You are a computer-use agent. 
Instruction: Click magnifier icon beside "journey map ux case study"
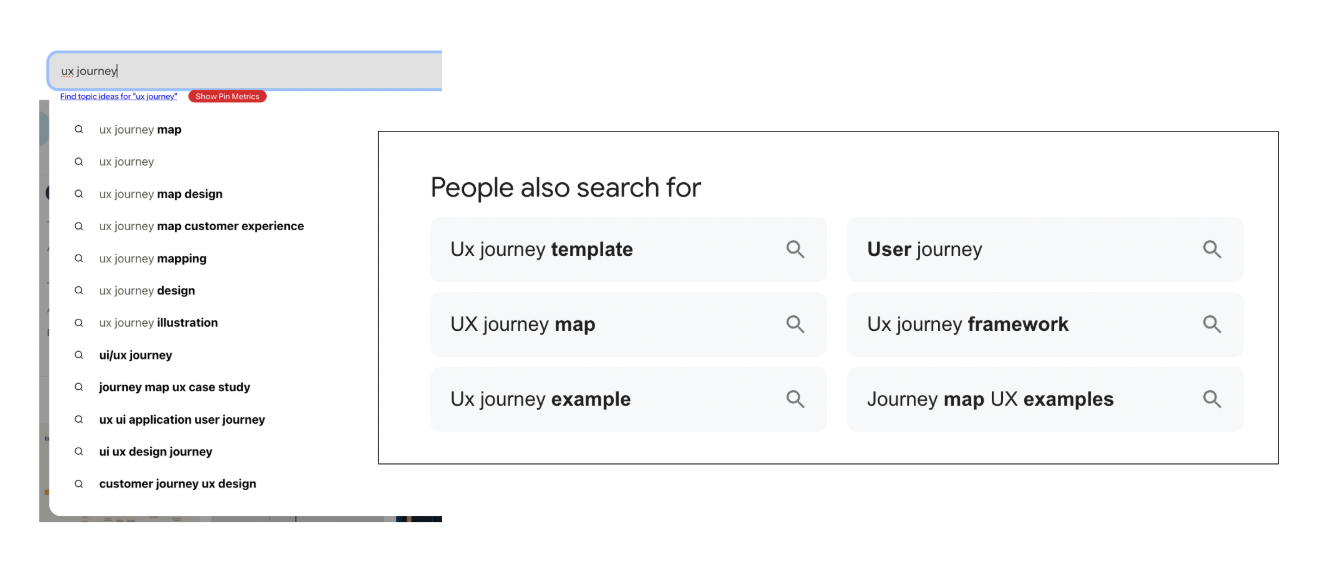(x=79, y=387)
